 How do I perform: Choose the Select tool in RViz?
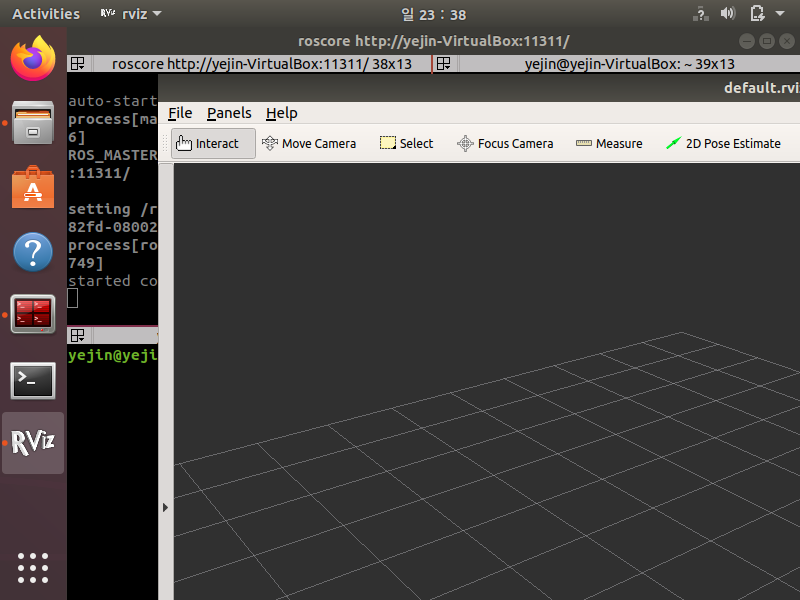(x=406, y=143)
